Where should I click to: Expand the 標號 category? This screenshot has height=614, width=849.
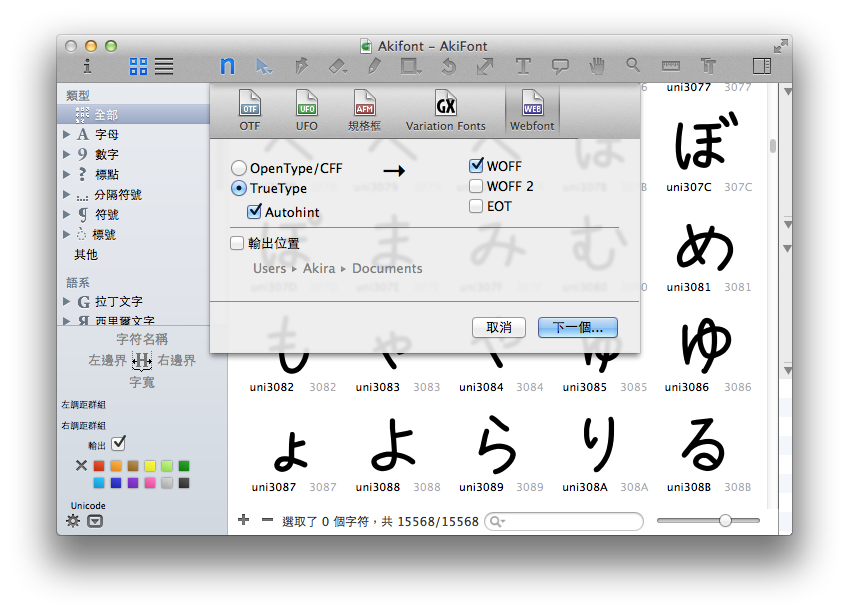pyautogui.click(x=66, y=234)
